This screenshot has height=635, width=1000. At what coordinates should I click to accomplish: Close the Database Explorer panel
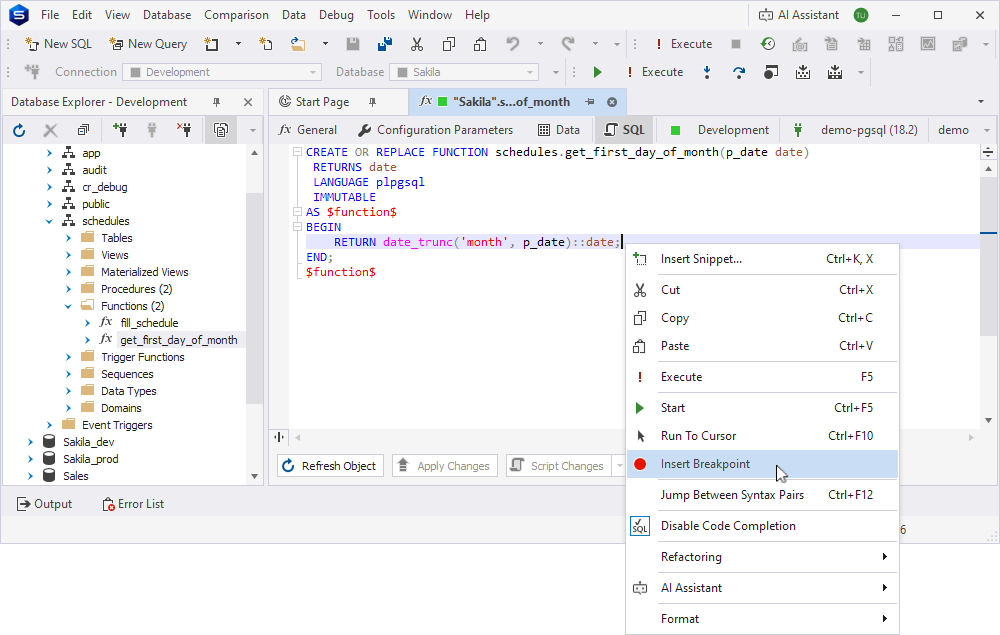(x=248, y=102)
